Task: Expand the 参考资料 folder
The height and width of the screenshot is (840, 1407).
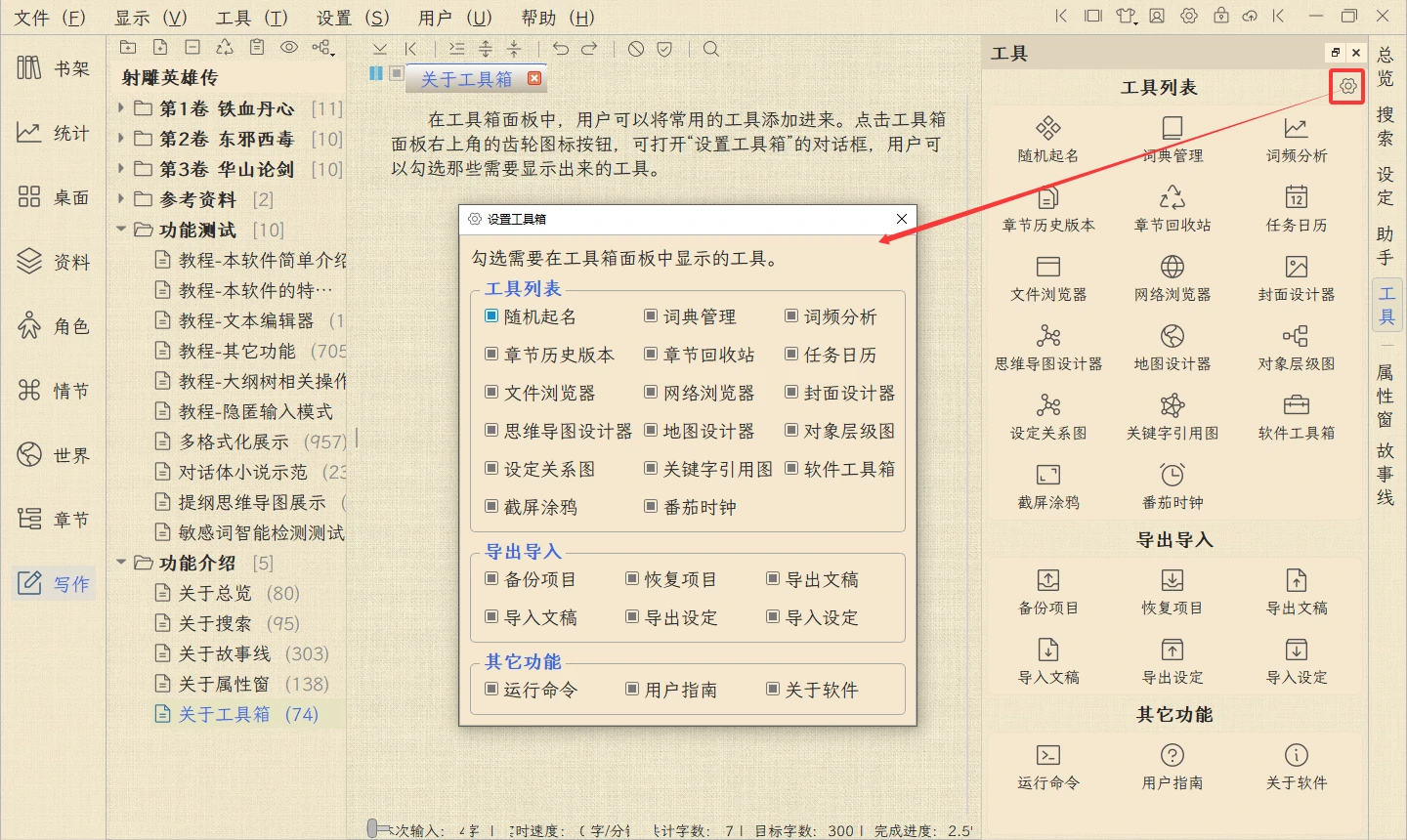Action: (121, 199)
